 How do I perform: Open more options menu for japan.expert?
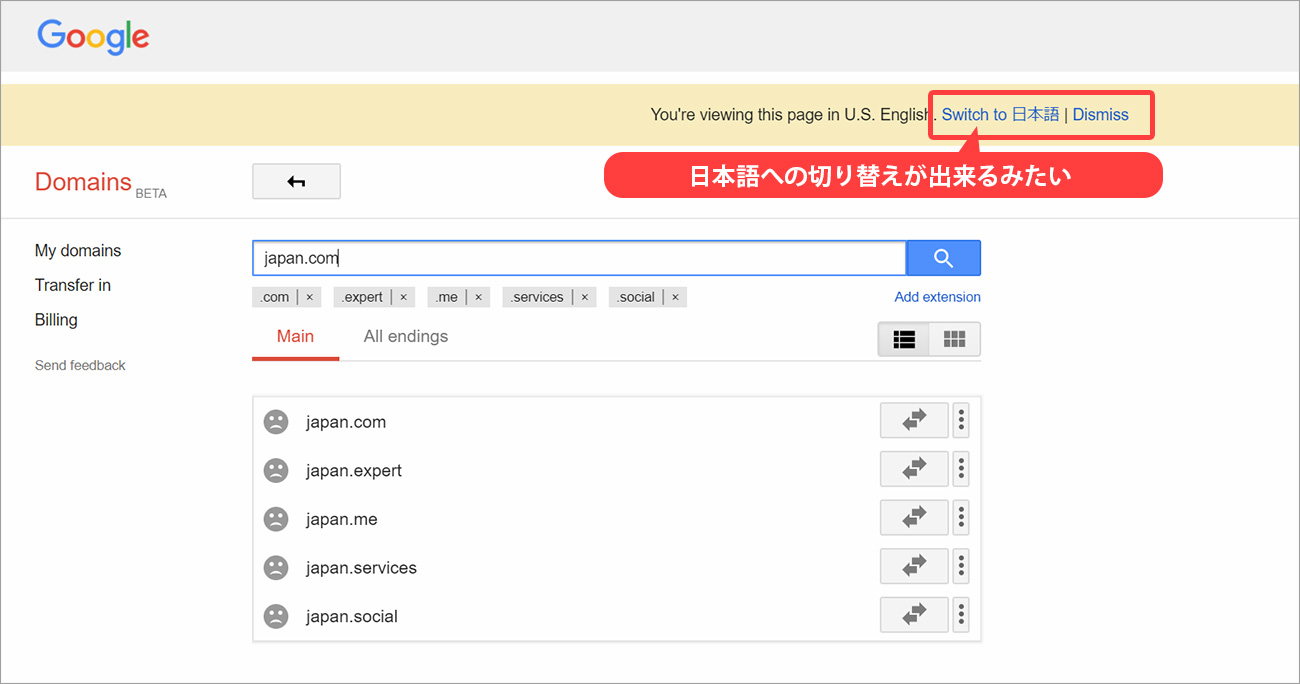tap(961, 469)
